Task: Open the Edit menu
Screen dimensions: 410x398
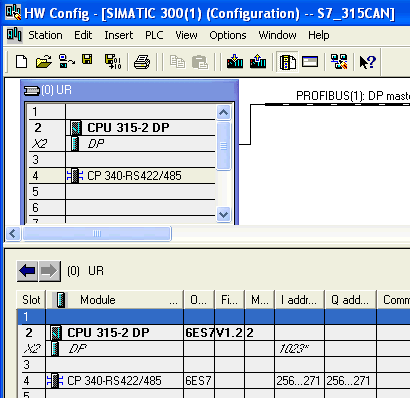Action: (x=83, y=35)
